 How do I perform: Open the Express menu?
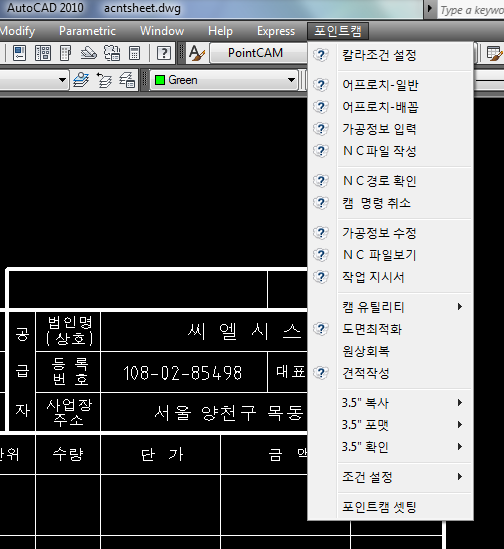[276, 31]
